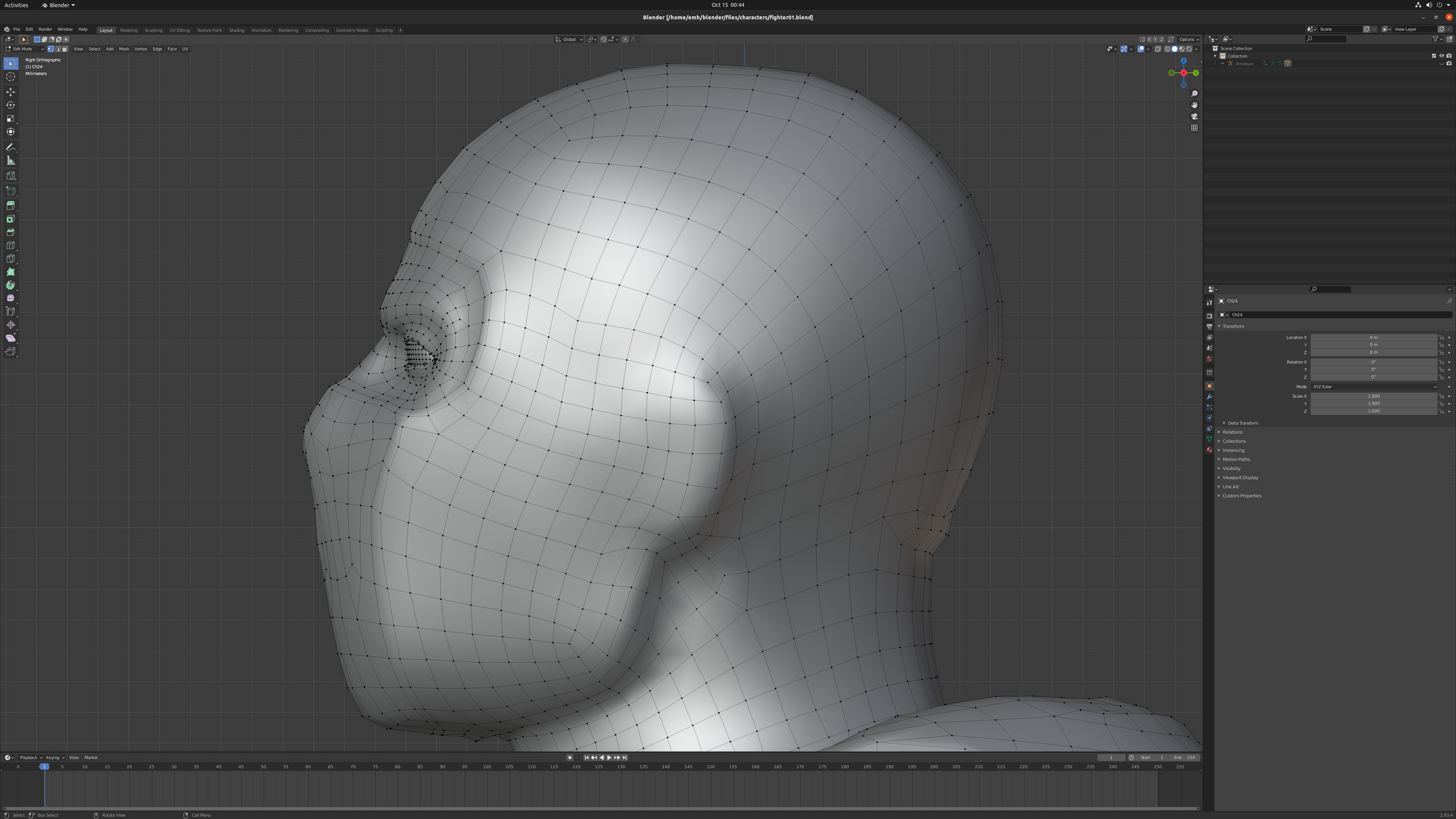Open the Physics properties tab
This screenshot has height=819, width=1456.
[x=1209, y=418]
